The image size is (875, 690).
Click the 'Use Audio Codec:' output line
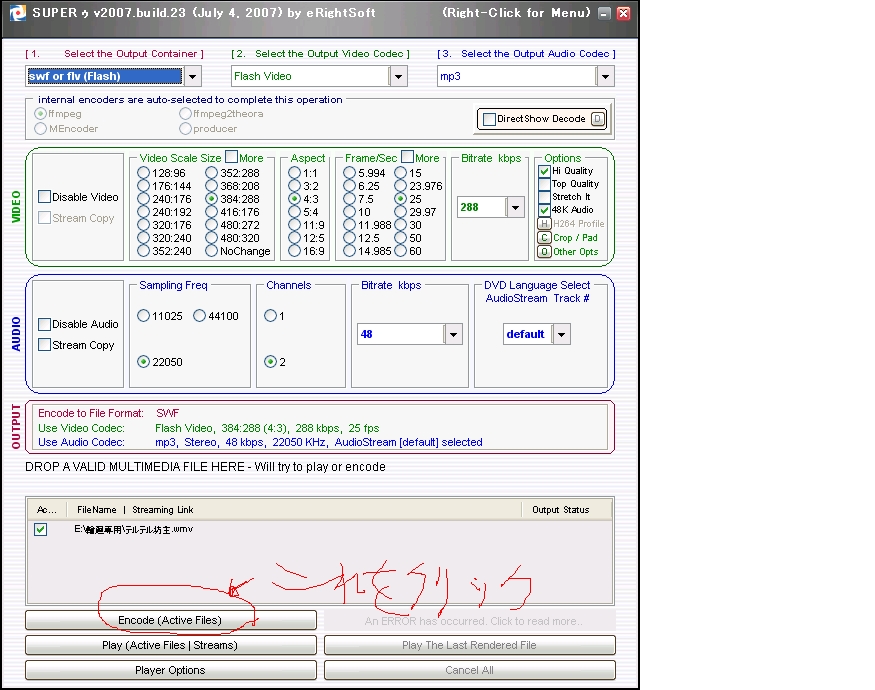click(260, 442)
